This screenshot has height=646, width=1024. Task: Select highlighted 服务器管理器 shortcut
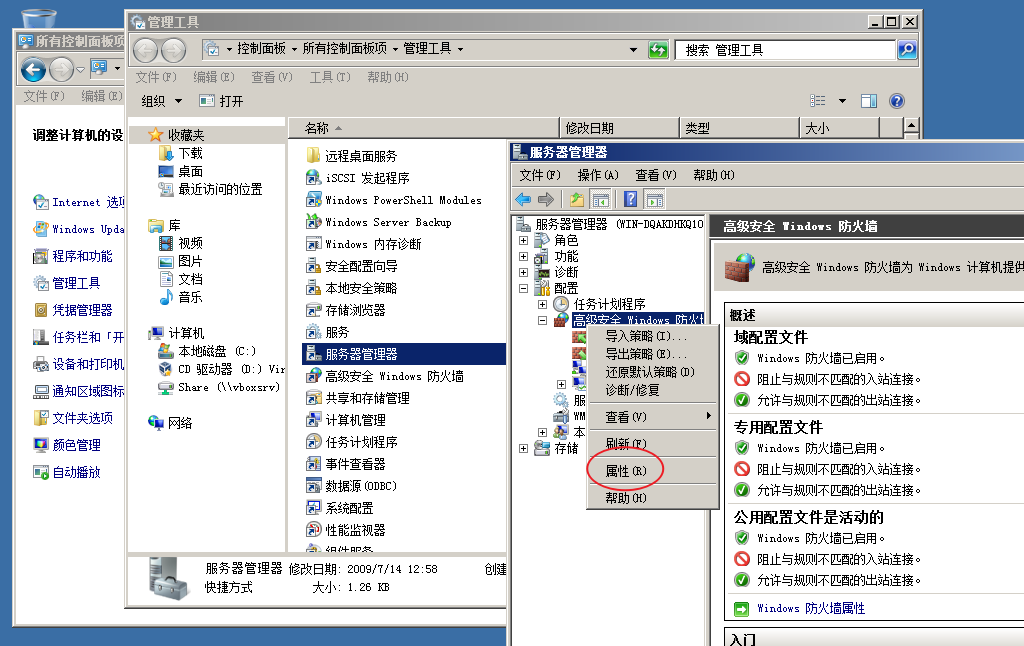coord(404,354)
